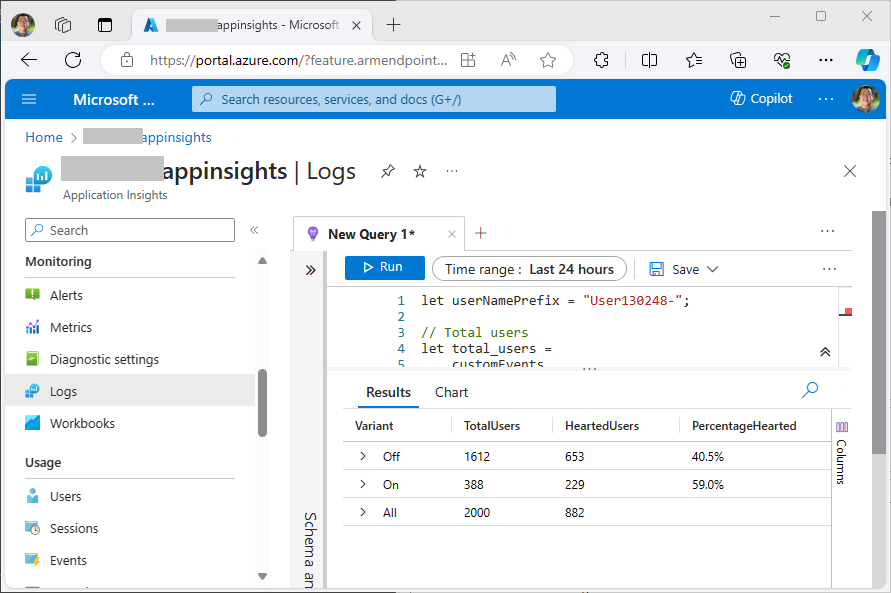
Task: Select the New Query 1 tab
Action: pyautogui.click(x=371, y=234)
